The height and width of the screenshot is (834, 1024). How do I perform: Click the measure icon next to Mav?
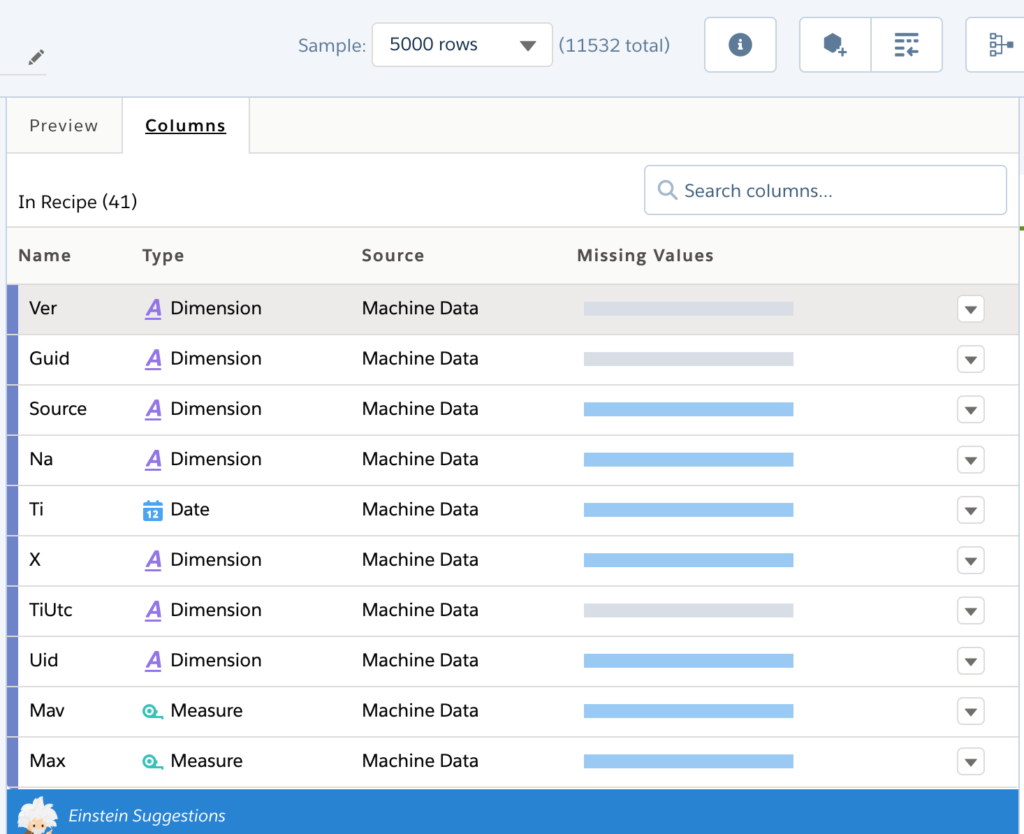pyautogui.click(x=152, y=711)
